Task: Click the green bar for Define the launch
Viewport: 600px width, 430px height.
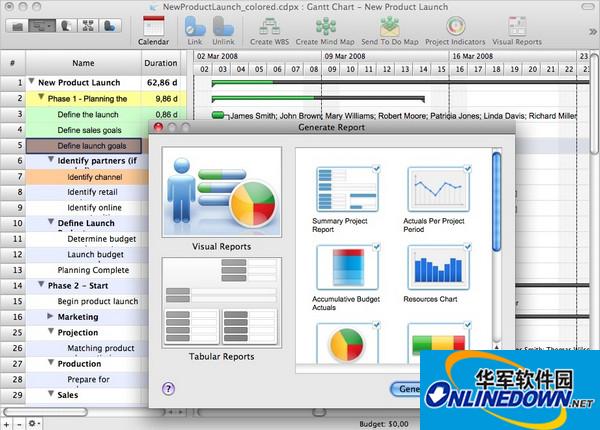Action: [x=218, y=115]
